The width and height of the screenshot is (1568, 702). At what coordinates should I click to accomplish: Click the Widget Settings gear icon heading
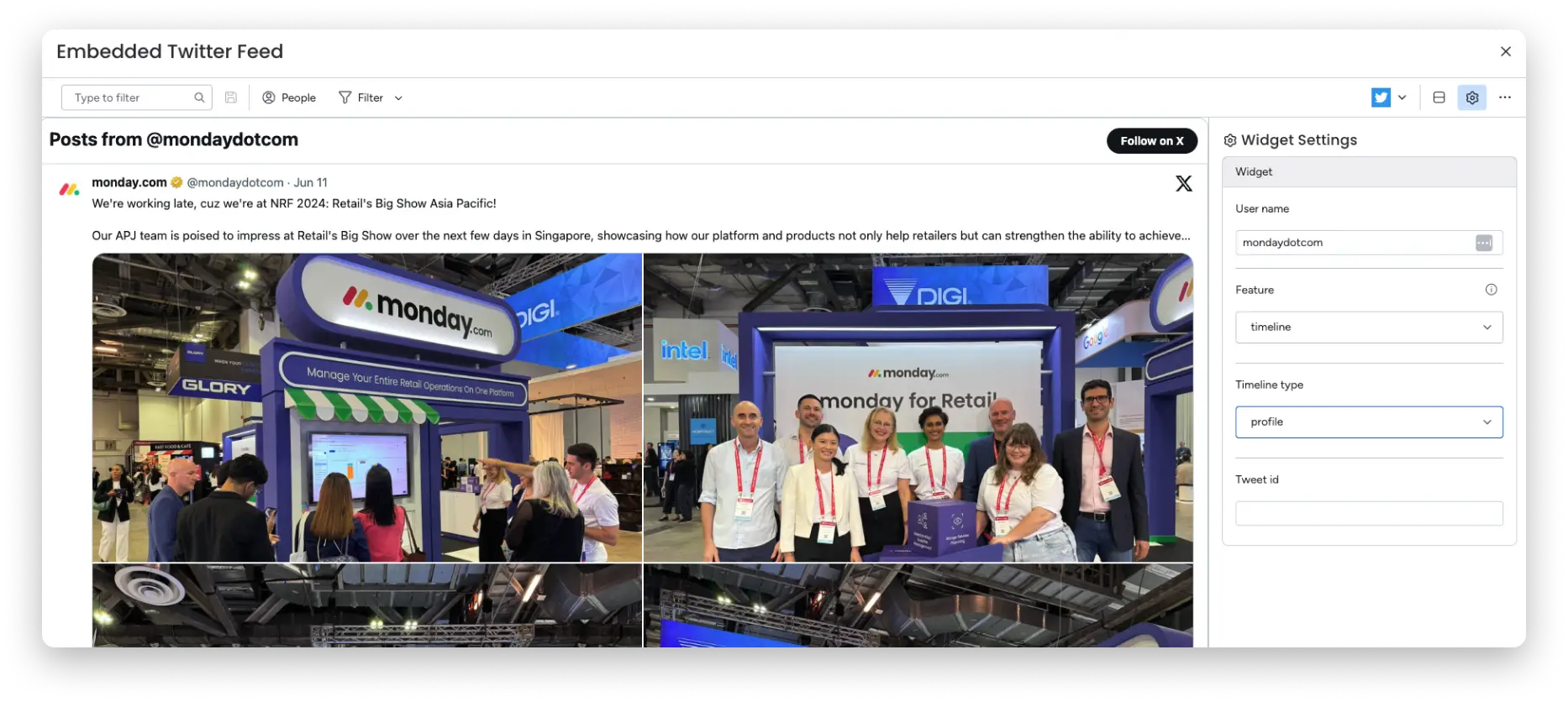click(1230, 140)
